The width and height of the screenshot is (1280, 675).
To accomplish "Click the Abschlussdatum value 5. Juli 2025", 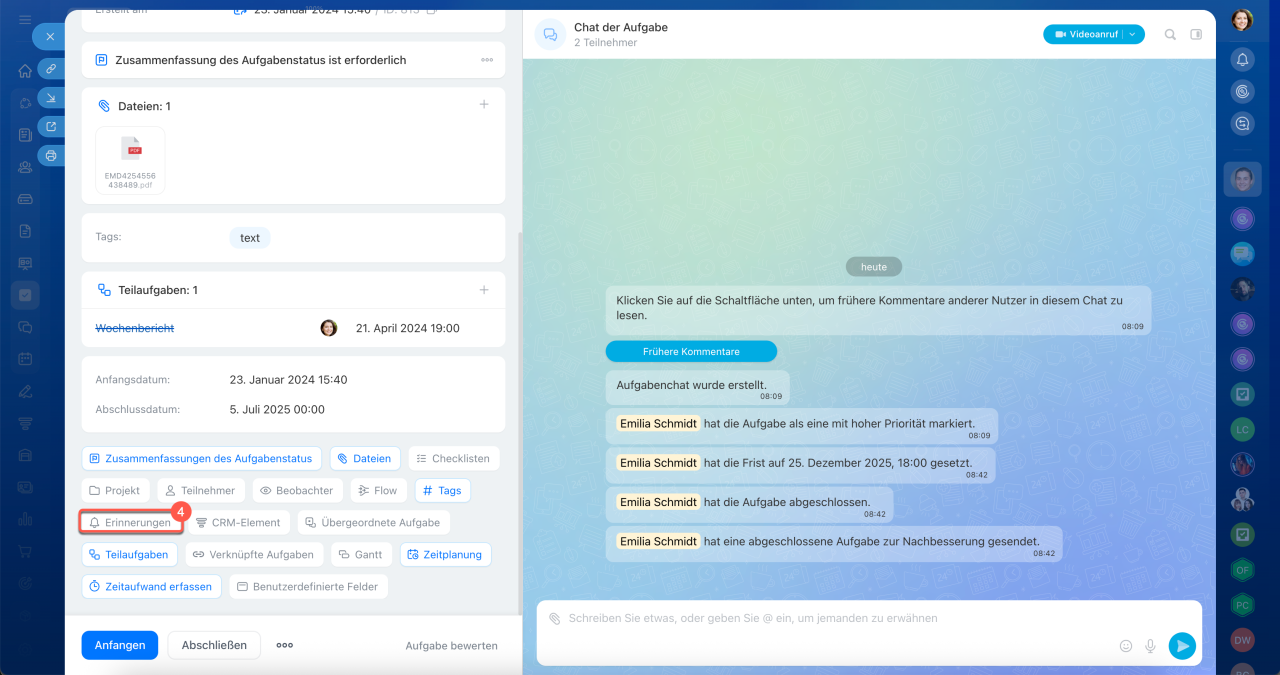I will (x=277, y=409).
